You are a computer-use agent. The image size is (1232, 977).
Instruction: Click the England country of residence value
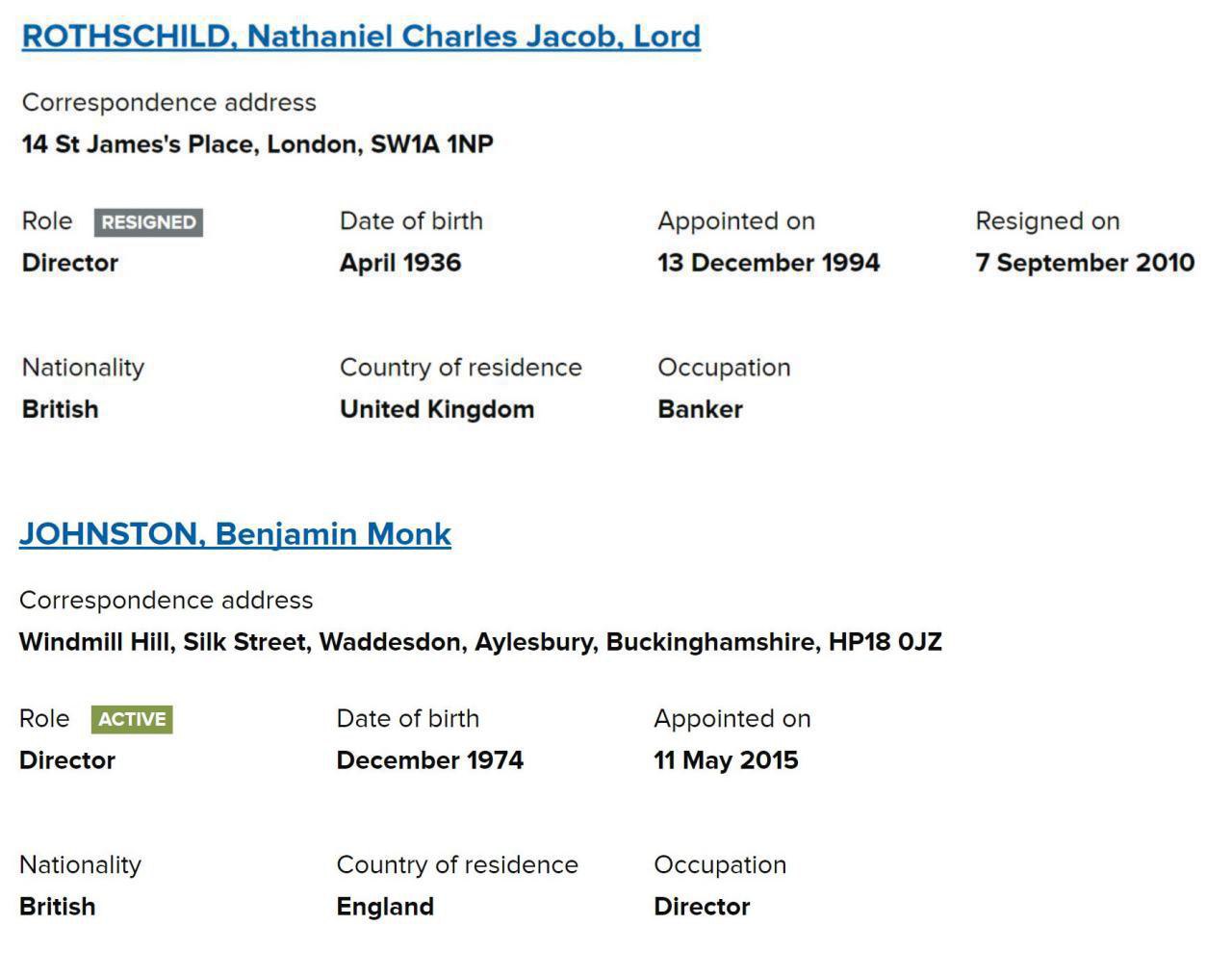(385, 907)
